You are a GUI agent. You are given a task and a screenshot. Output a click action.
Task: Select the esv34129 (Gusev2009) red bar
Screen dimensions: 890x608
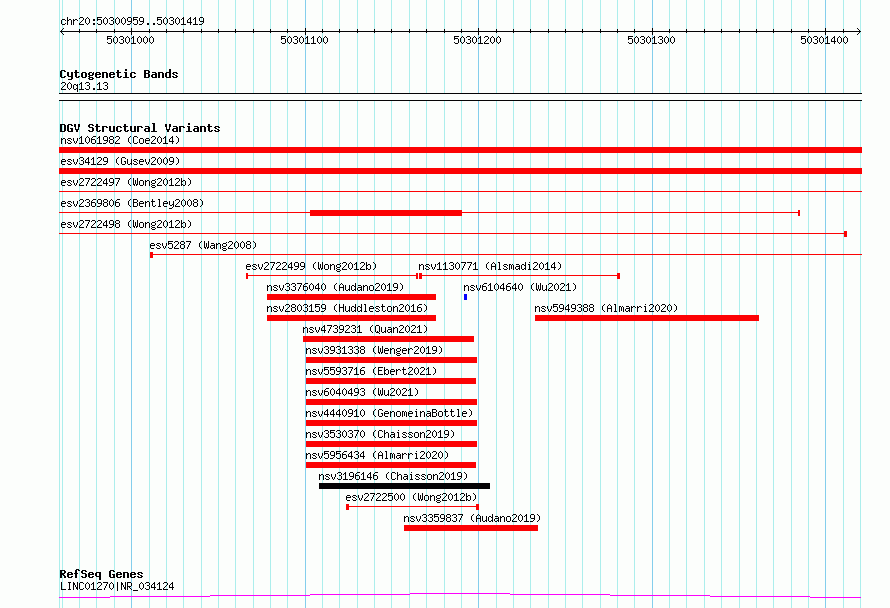460,171
